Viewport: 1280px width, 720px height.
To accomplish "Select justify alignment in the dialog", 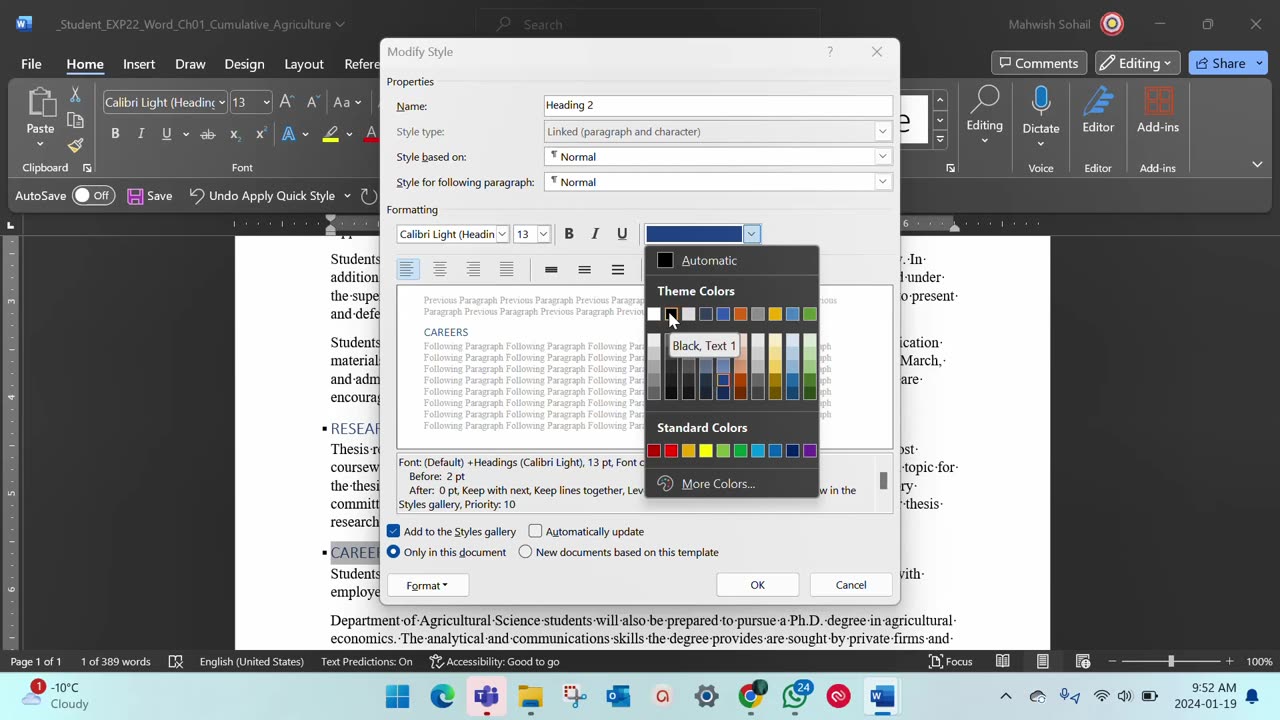I will coord(507,269).
